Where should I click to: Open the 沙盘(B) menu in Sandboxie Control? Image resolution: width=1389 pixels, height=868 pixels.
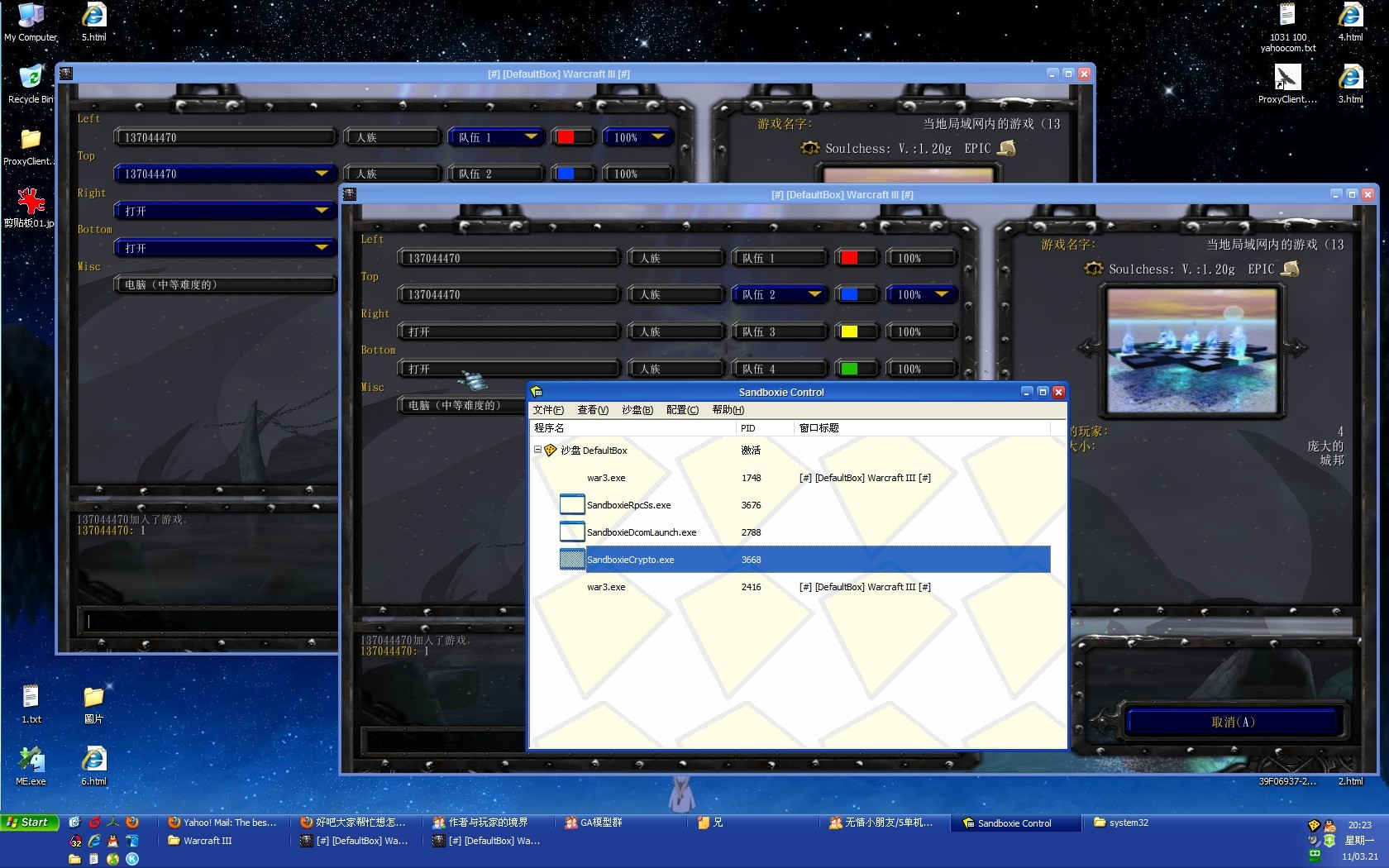[x=637, y=410]
